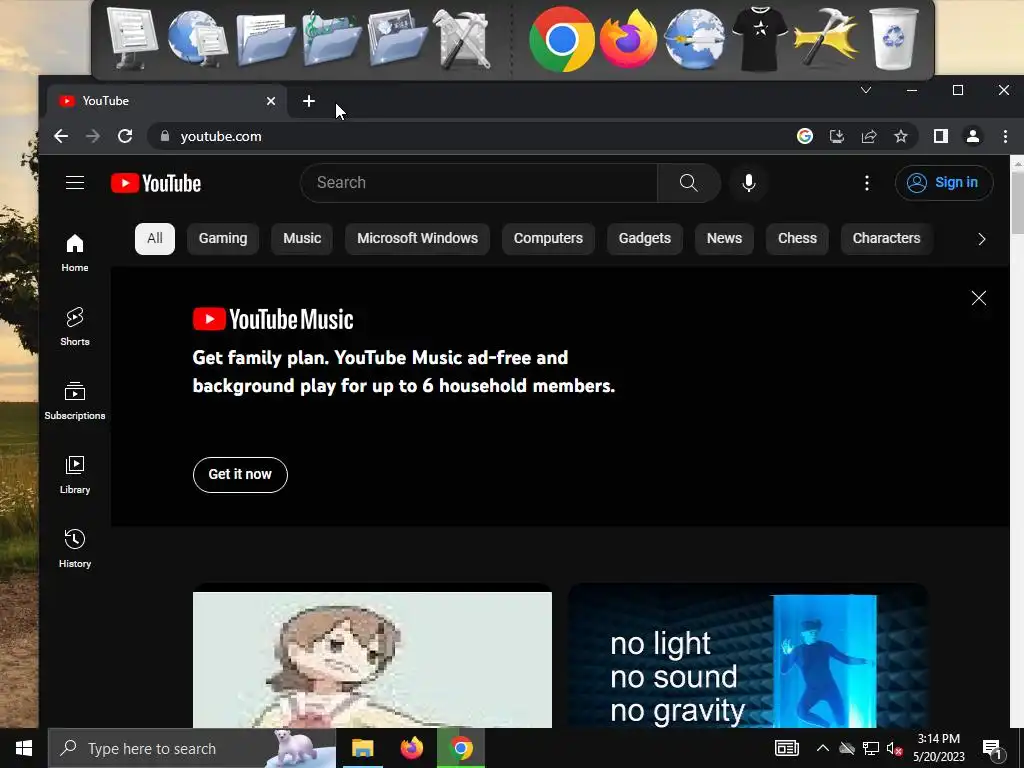Open Shorts in the sidebar
The image size is (1024, 768).
click(75, 327)
